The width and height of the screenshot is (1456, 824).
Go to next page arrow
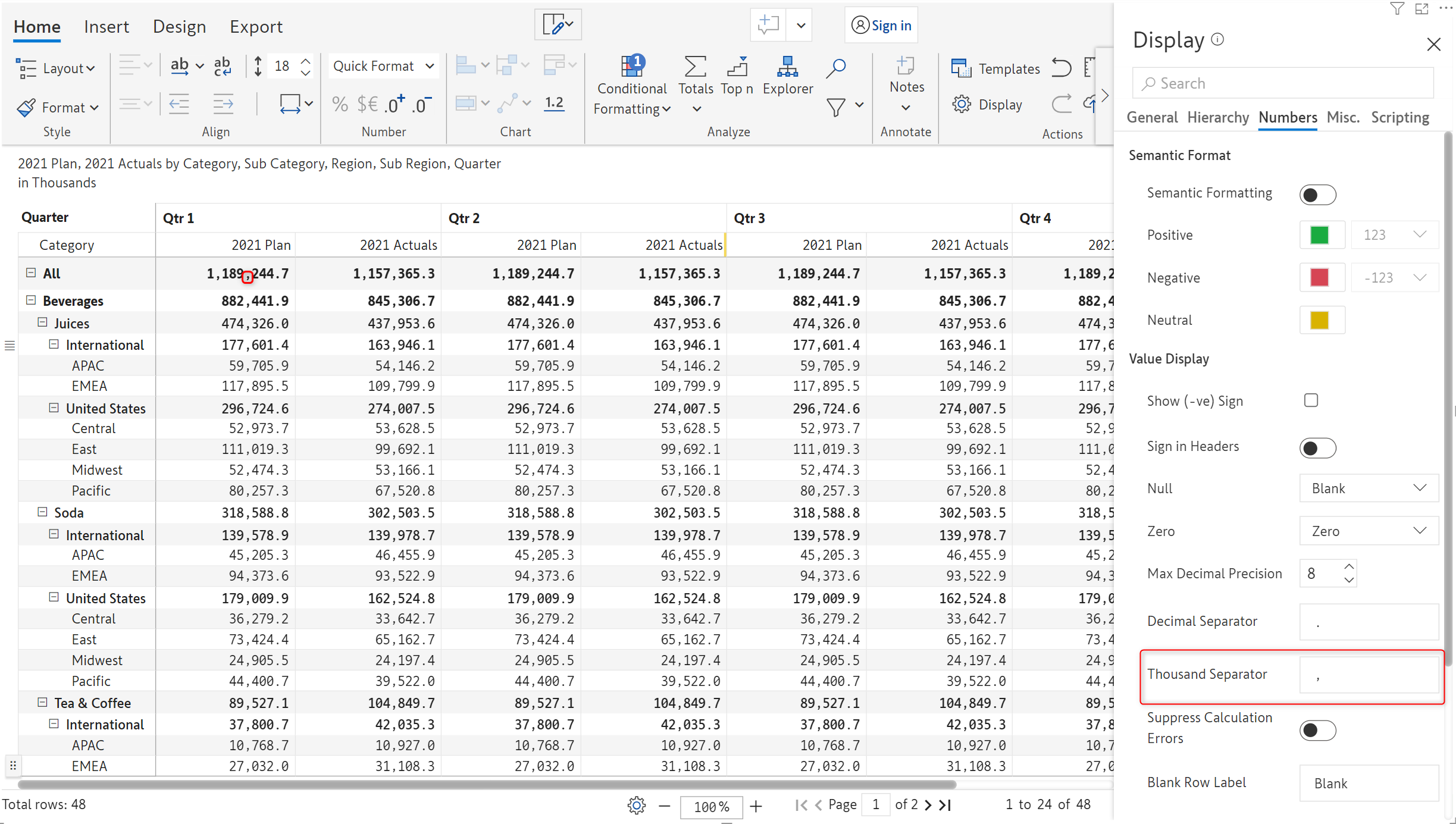(x=928, y=805)
